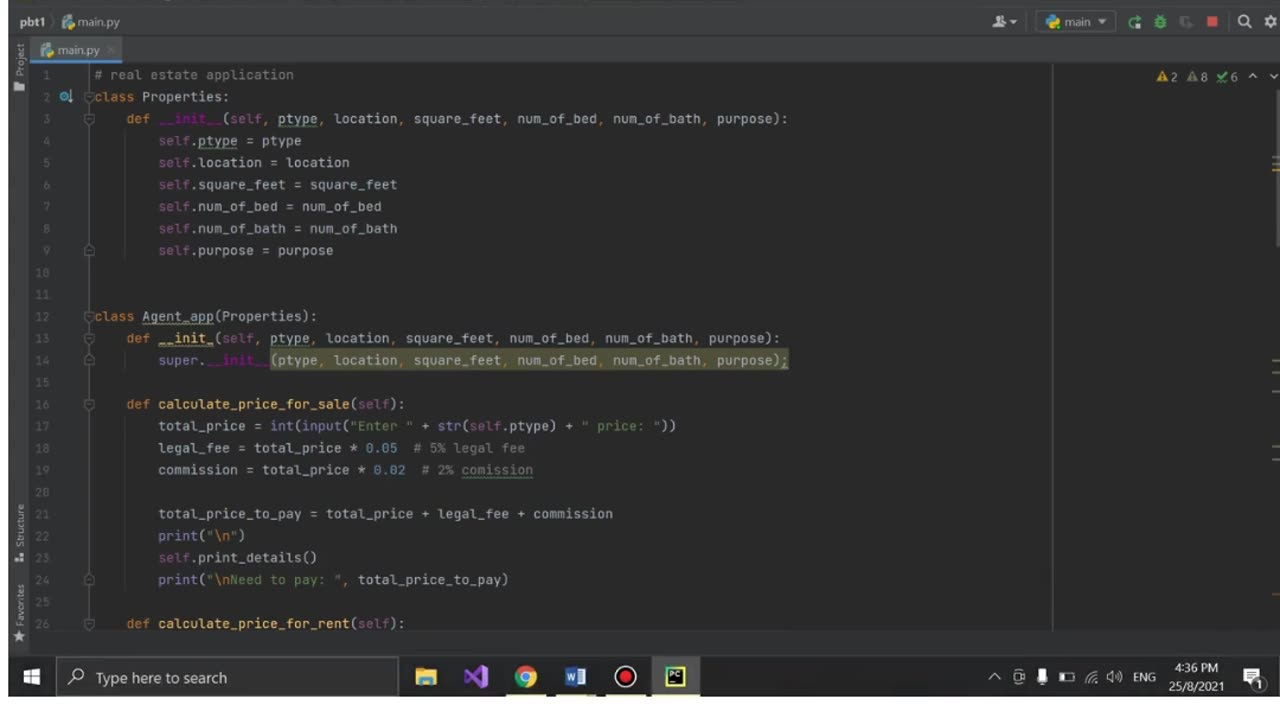The image size is (1280, 720).
Task: Open Search Everywhere magnifier icon
Action: (x=1244, y=21)
